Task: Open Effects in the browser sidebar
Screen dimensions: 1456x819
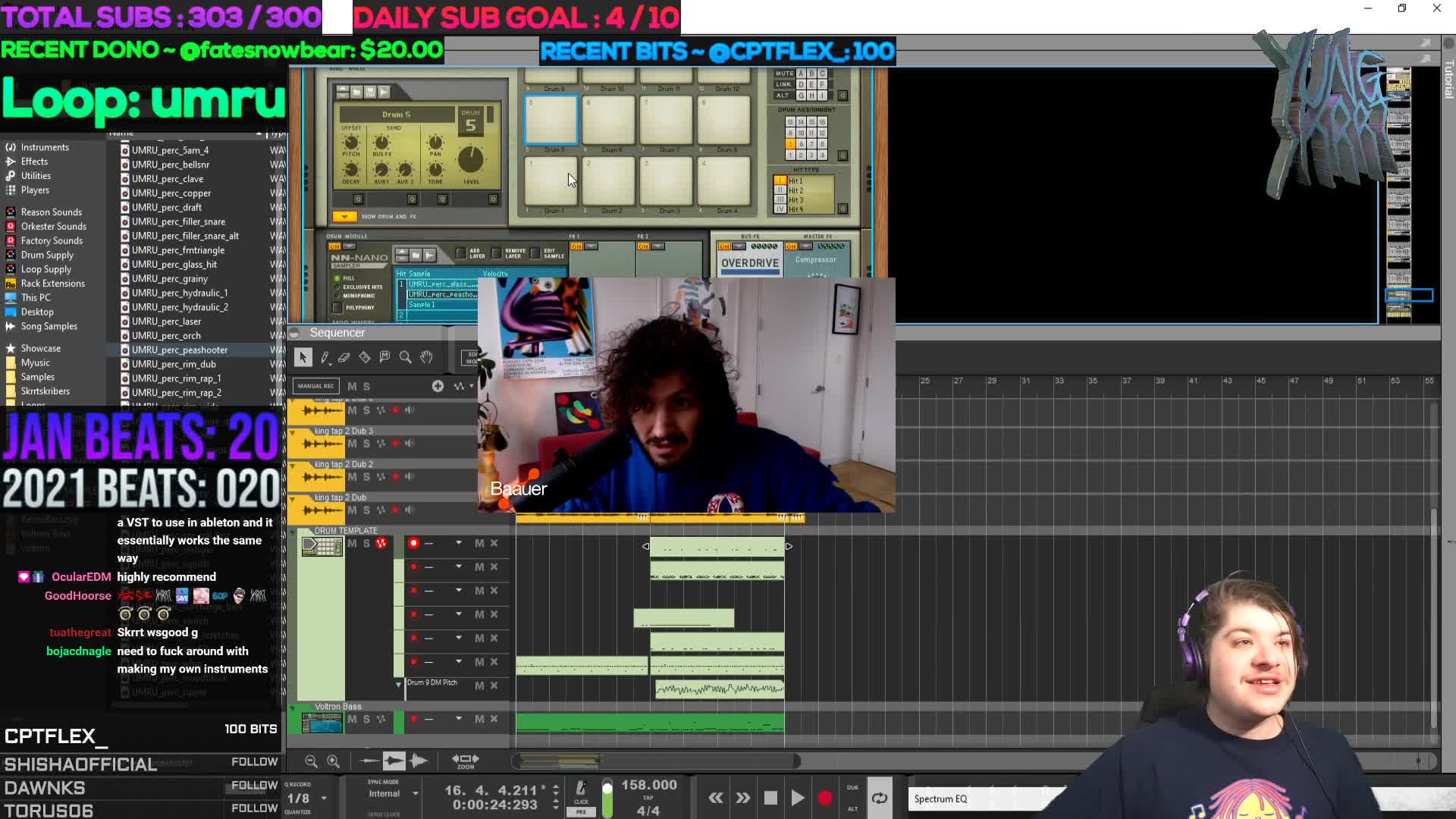Action: pos(34,162)
